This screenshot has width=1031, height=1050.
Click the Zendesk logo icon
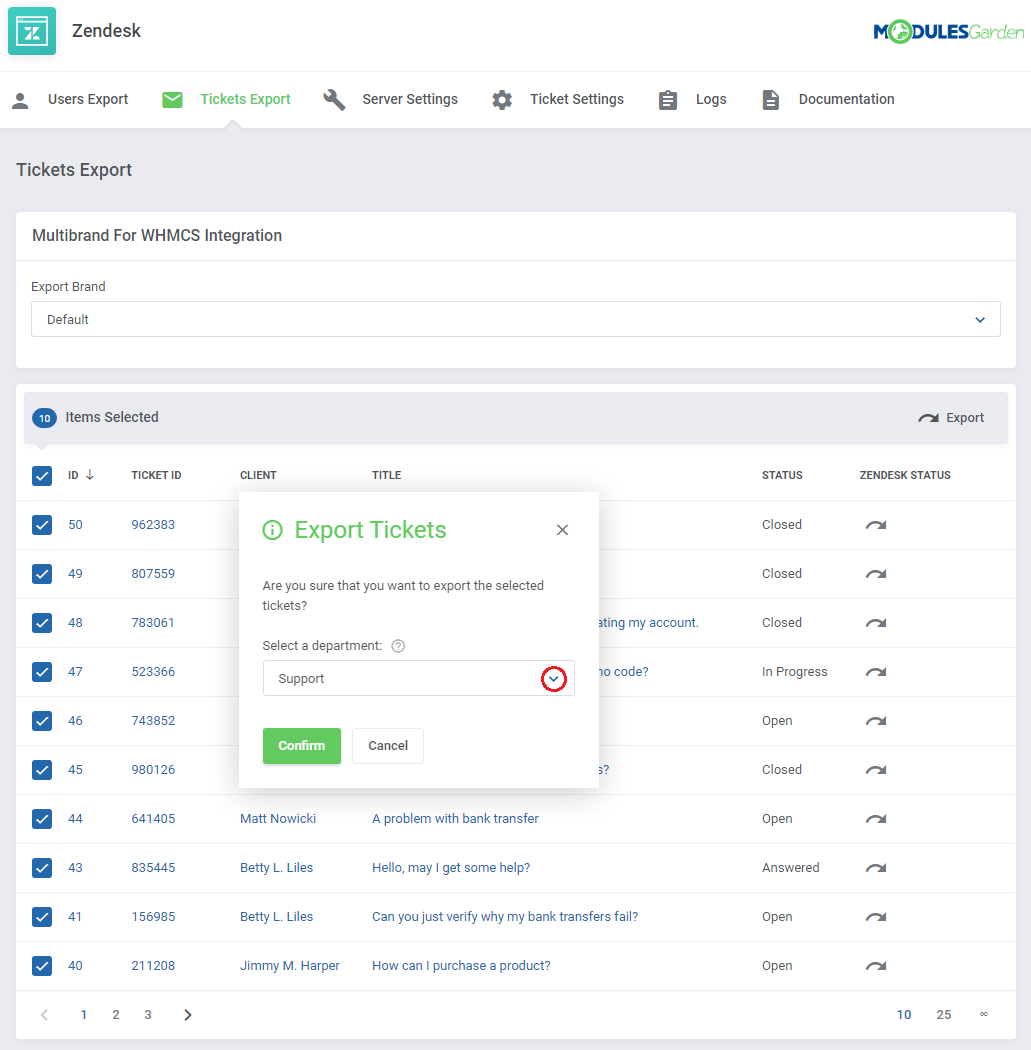click(x=32, y=31)
